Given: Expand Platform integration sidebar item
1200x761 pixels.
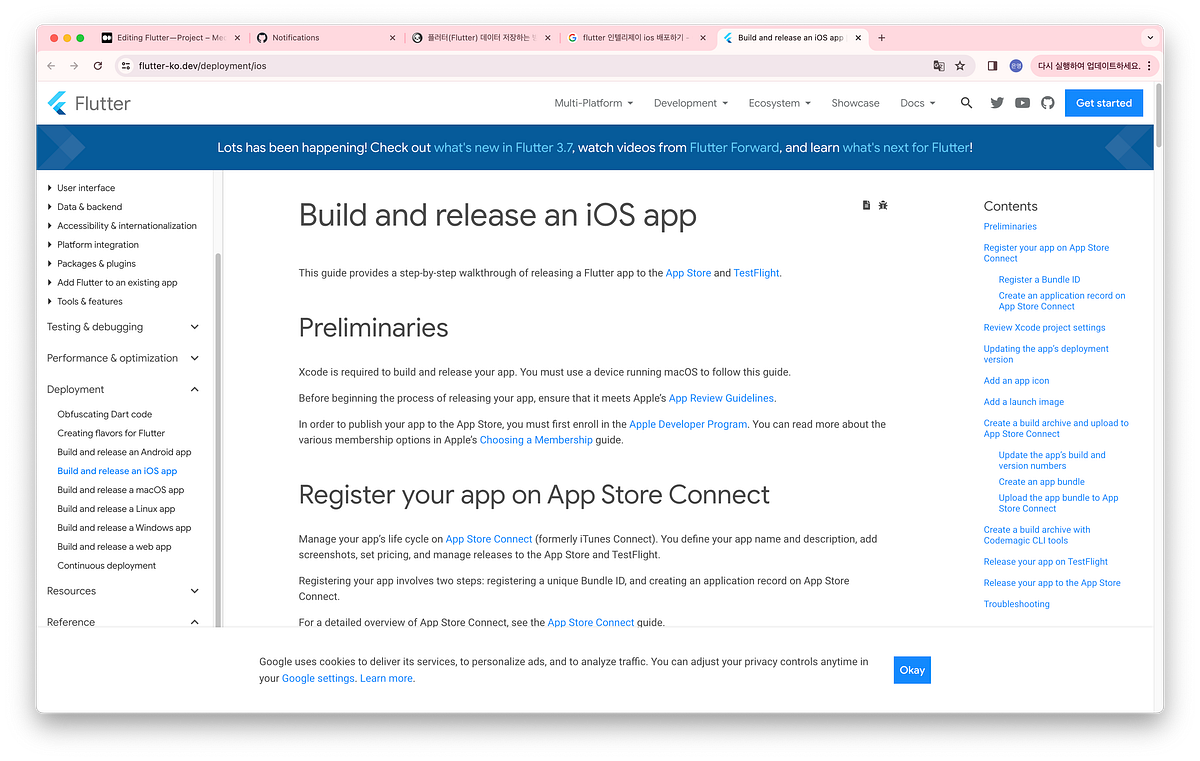Looking at the screenshot, I should [93, 245].
